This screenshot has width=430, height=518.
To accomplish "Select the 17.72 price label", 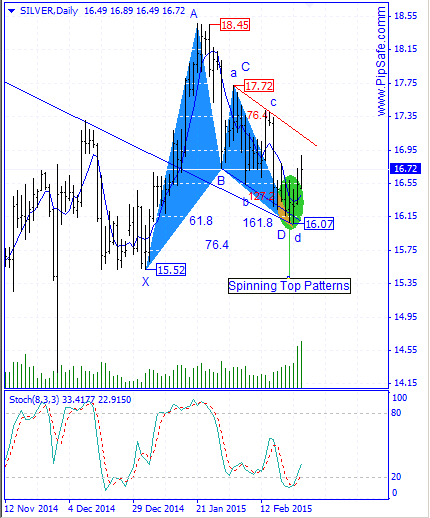I will click(x=259, y=86).
